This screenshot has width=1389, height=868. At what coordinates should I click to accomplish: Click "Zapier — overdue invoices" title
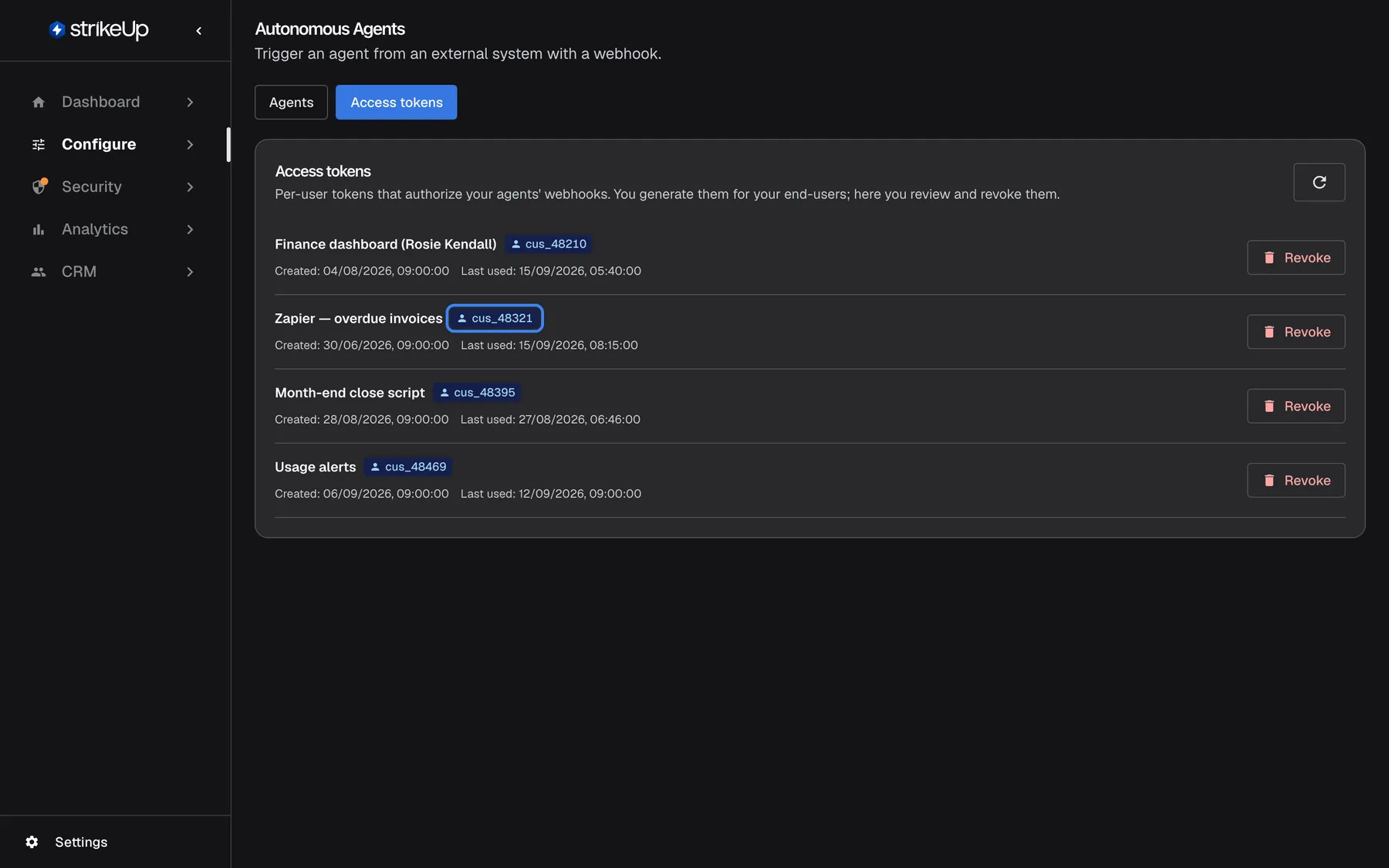coord(358,318)
